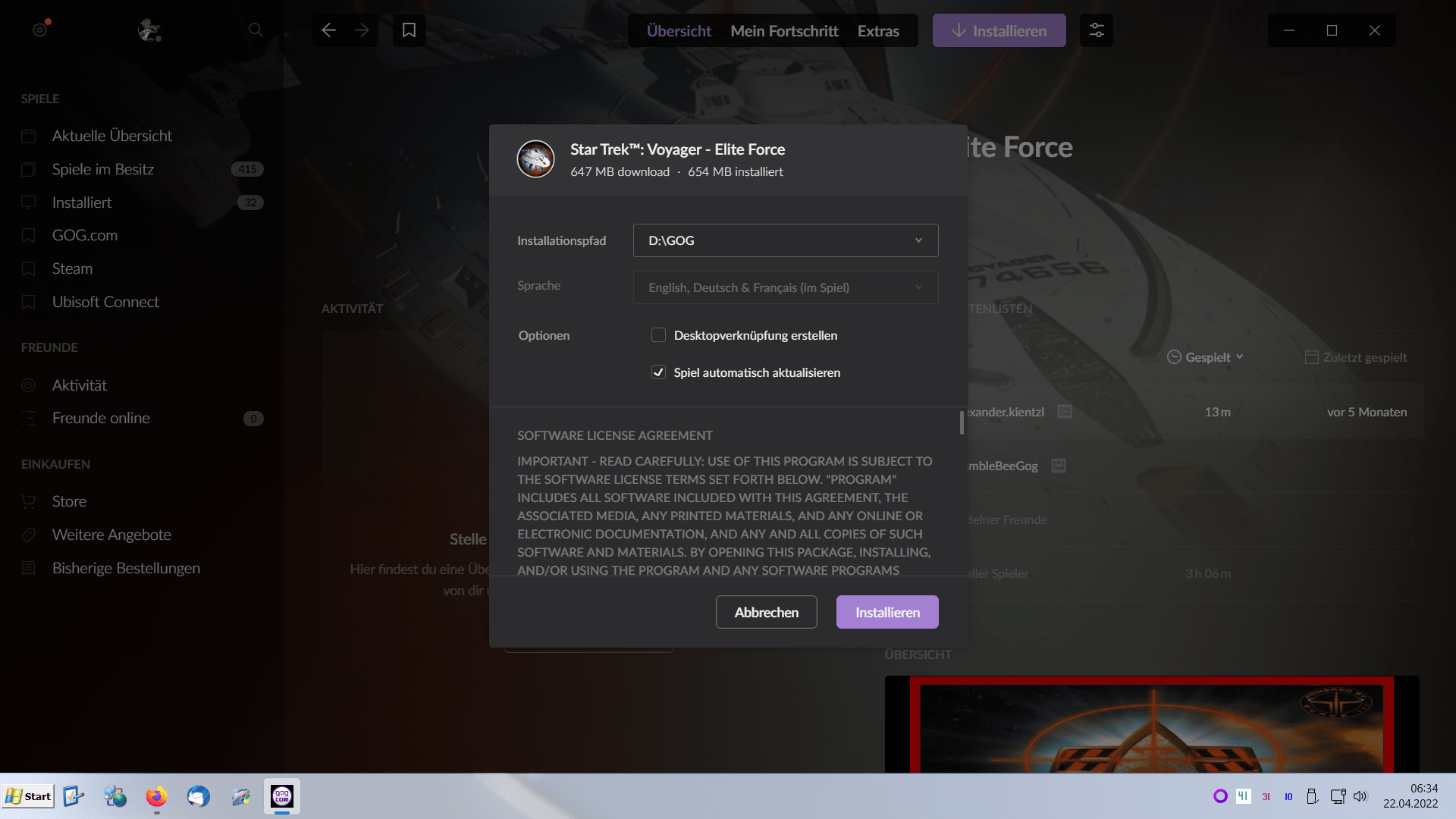
Task: Open the Sprache language dropdown
Action: 786,287
